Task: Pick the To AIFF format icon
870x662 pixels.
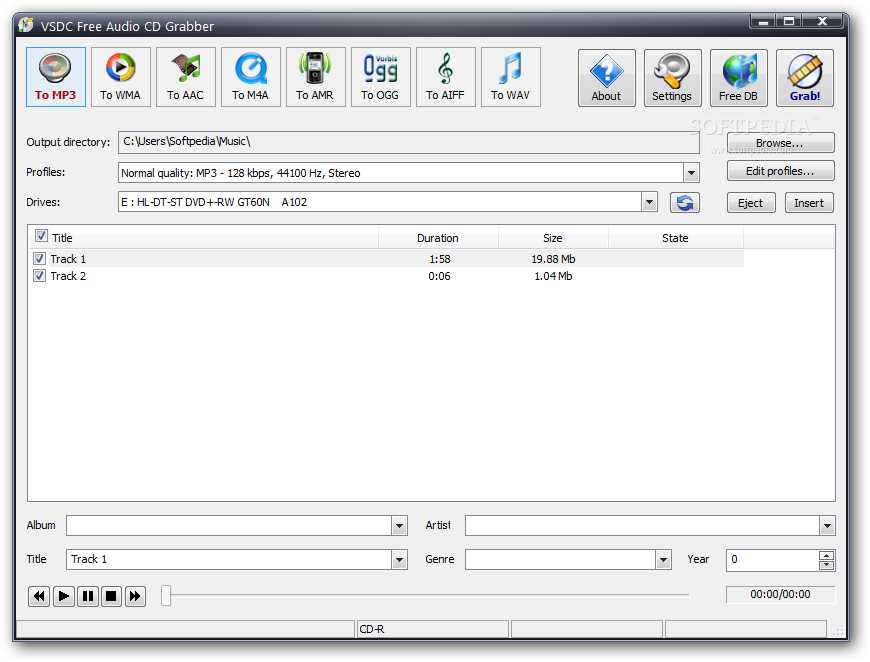Action: [x=445, y=77]
